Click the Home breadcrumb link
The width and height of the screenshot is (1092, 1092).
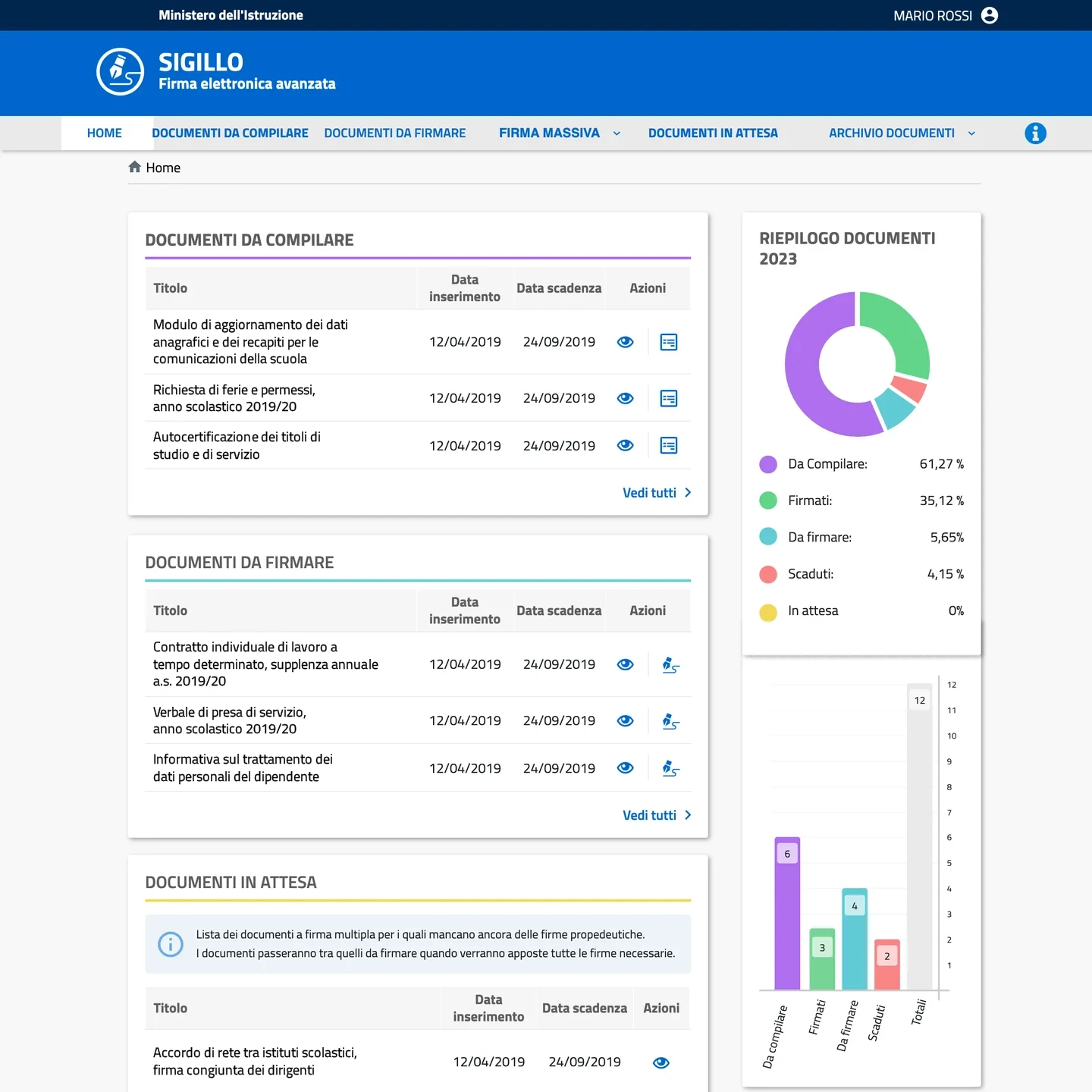[163, 168]
